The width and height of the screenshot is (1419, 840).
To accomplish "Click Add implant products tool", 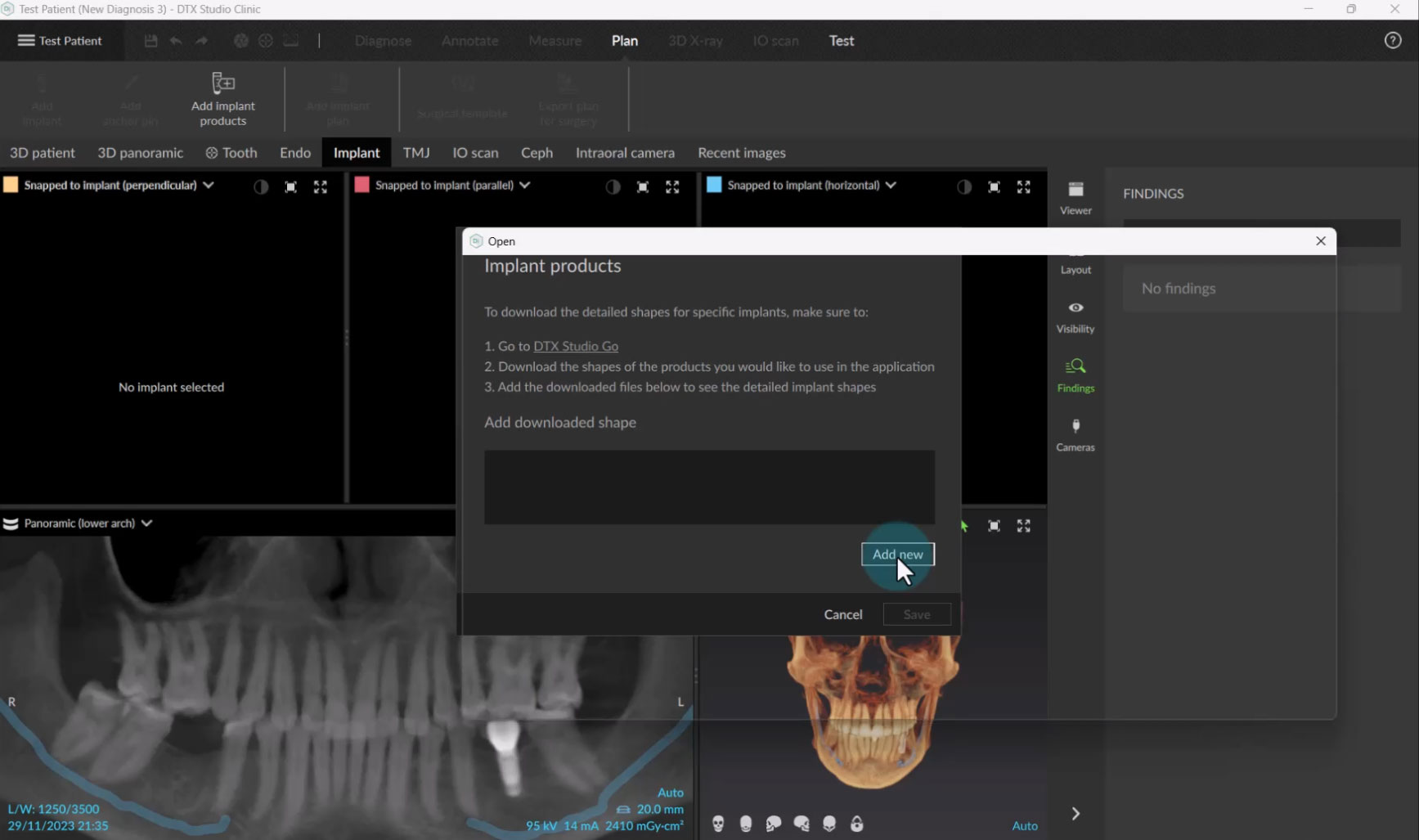I will pos(223,99).
